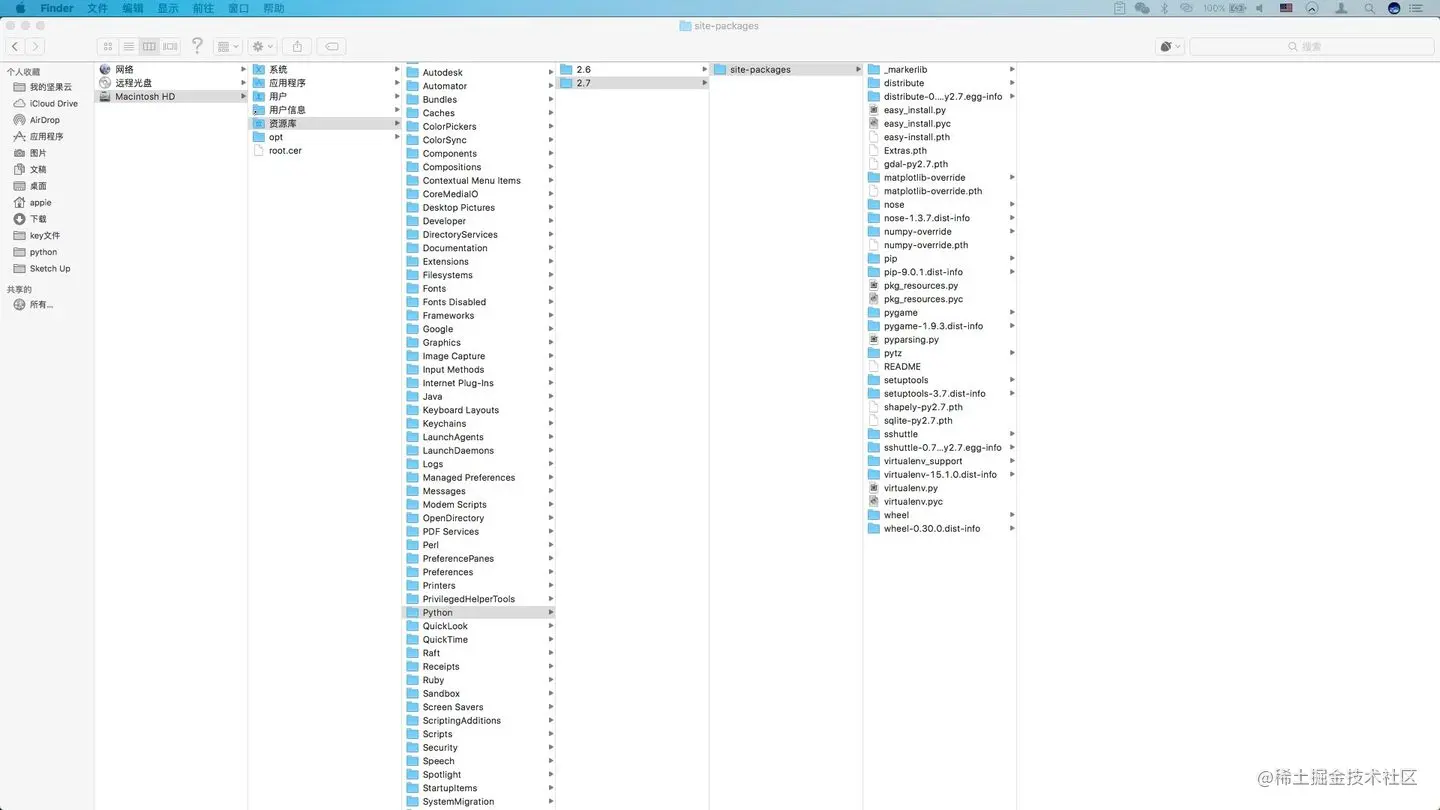Switch to column view
The width and height of the screenshot is (1440, 810).
click(149, 46)
